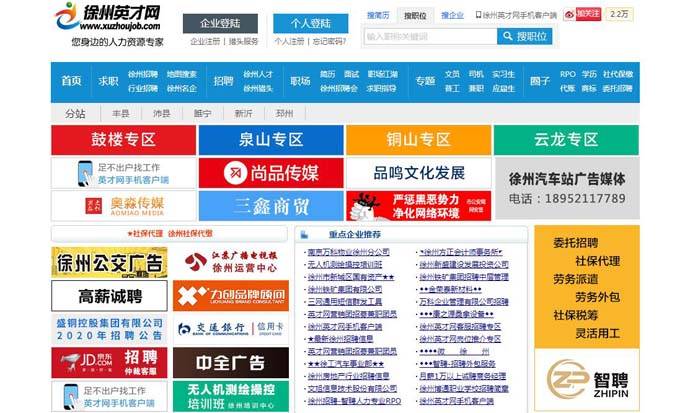Open the 个人注册 link
Screen dimensions: 690x413
tap(289, 41)
